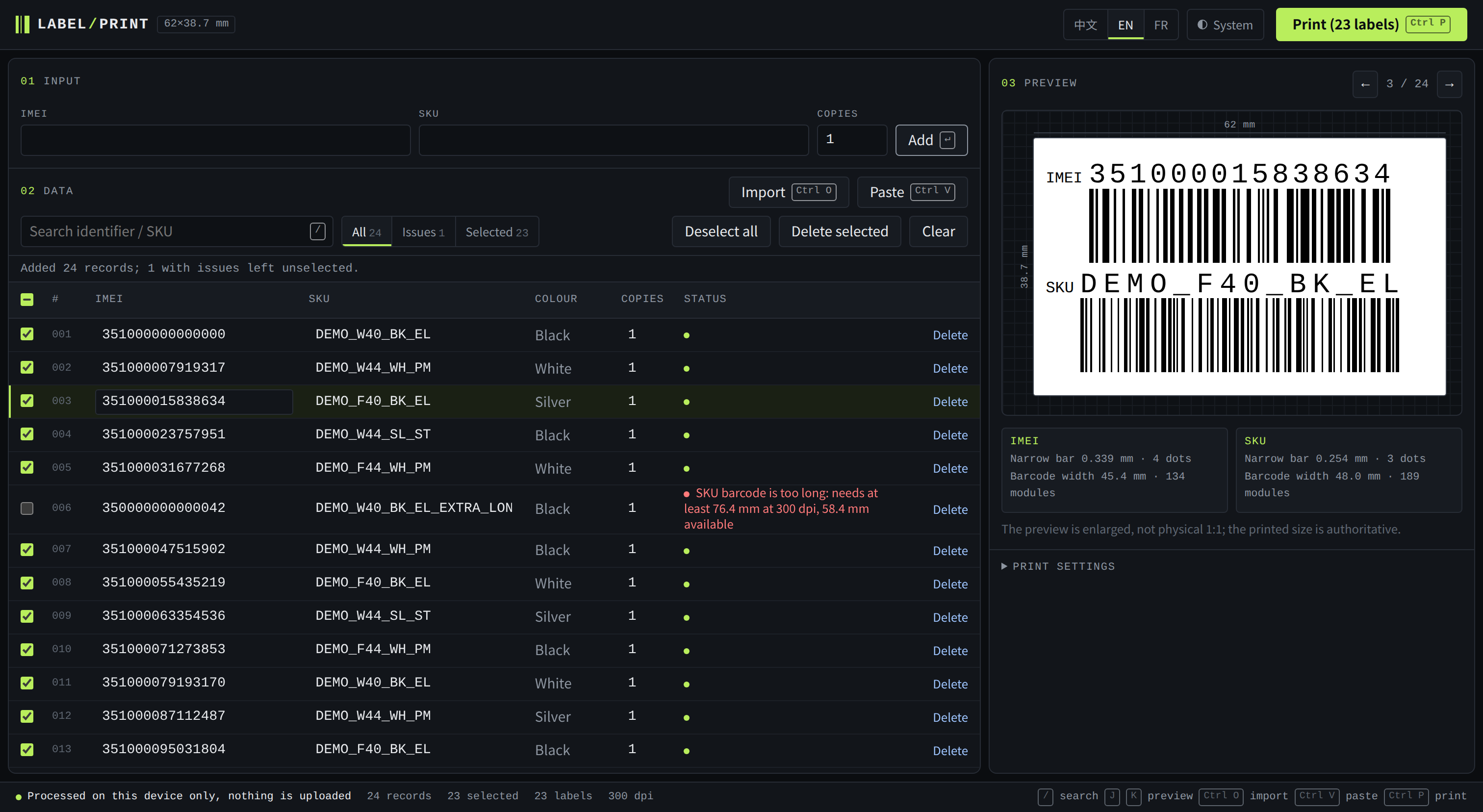The width and height of the screenshot is (1483, 812).
Task: Uncheck row 003 checkbox
Action: click(27, 401)
